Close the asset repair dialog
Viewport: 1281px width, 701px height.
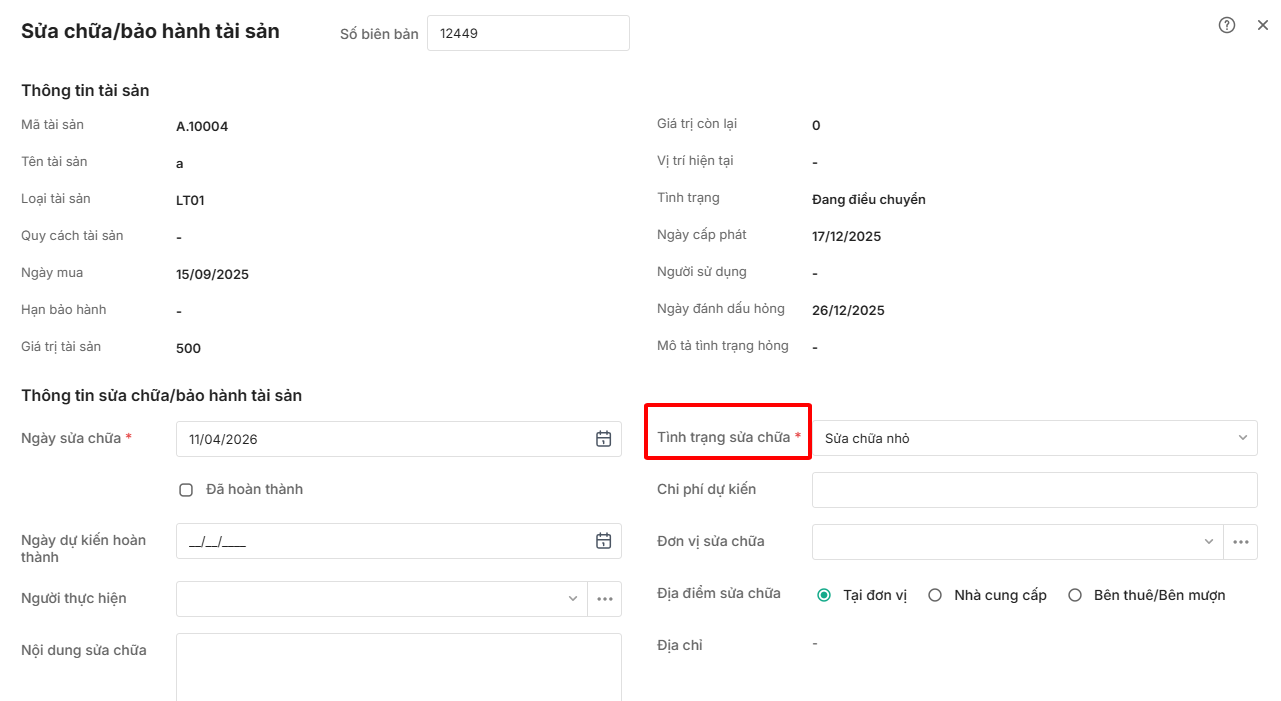(x=1263, y=26)
